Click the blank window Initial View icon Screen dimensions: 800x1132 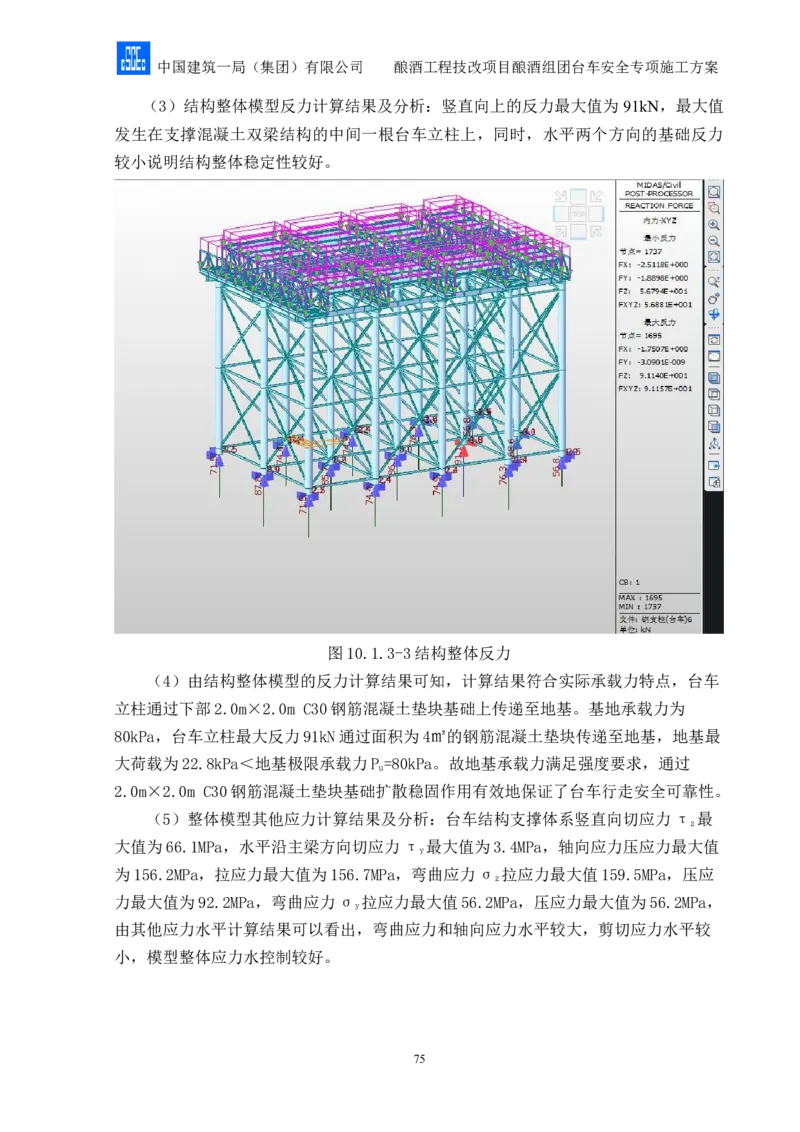coord(714,355)
